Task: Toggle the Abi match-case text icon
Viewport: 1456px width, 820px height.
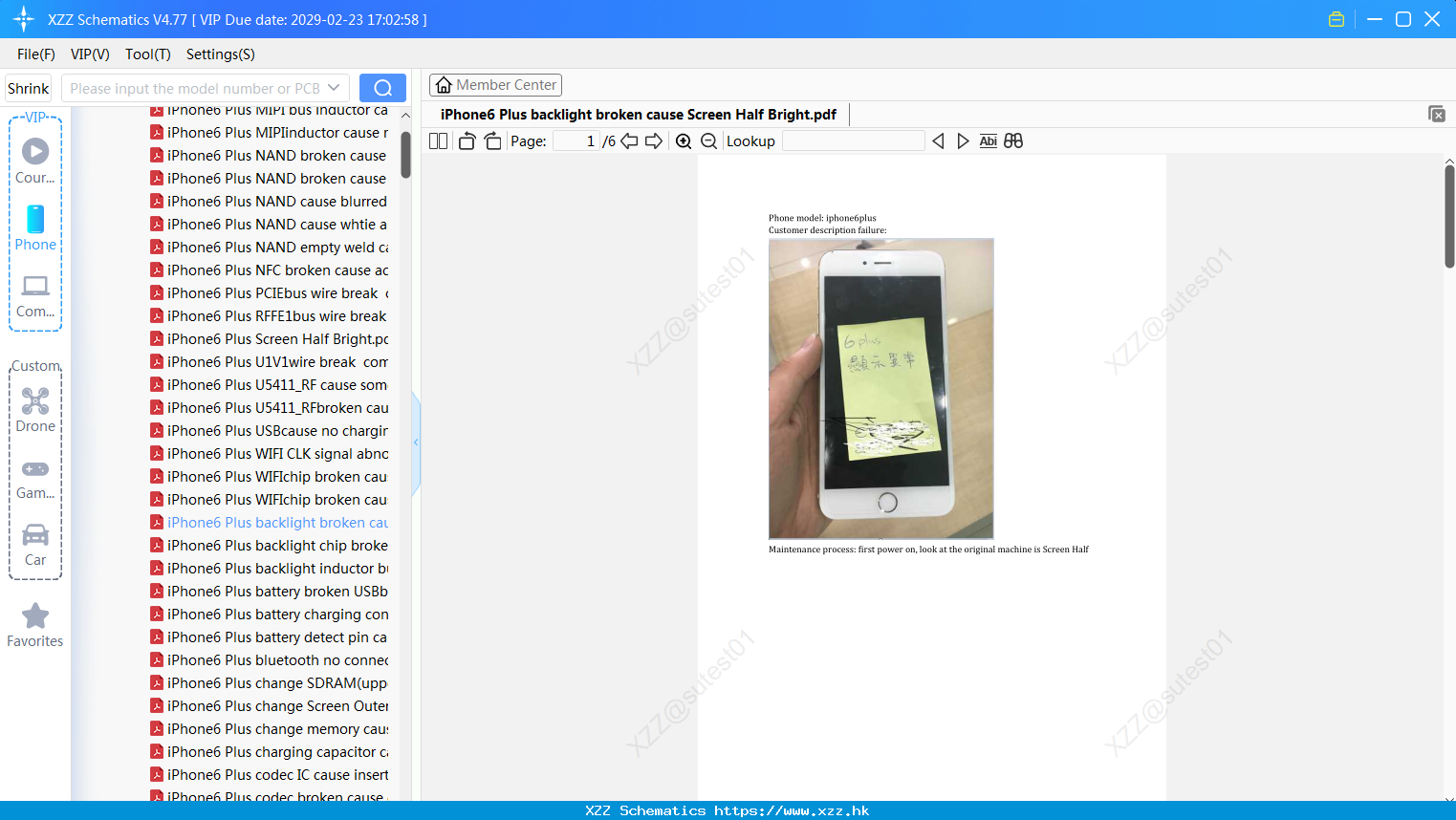Action: (988, 140)
